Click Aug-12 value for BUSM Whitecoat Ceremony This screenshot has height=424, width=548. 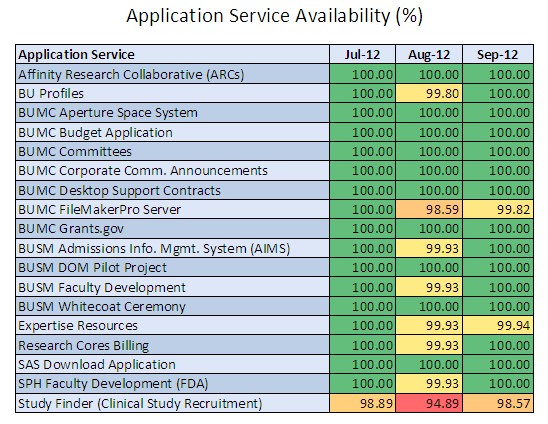pyautogui.click(x=429, y=306)
